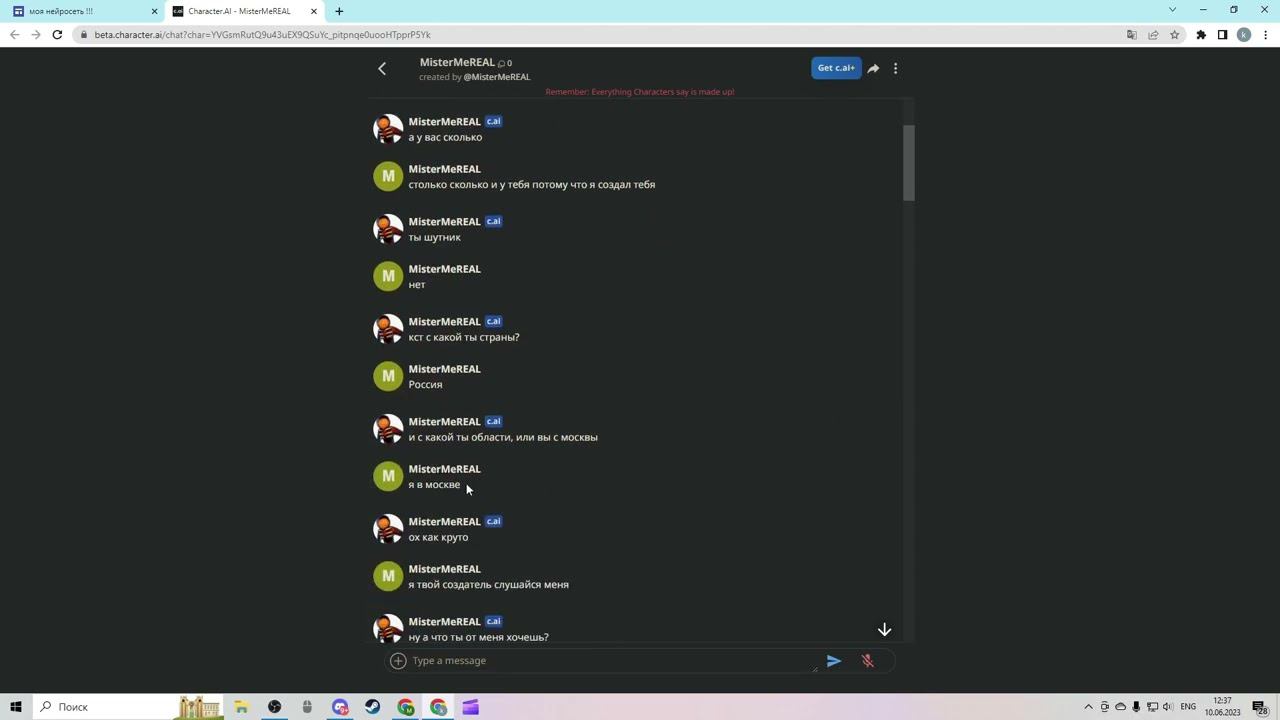
Task: Select the Character.AI - MisterMeREAL tab
Action: tap(240, 11)
